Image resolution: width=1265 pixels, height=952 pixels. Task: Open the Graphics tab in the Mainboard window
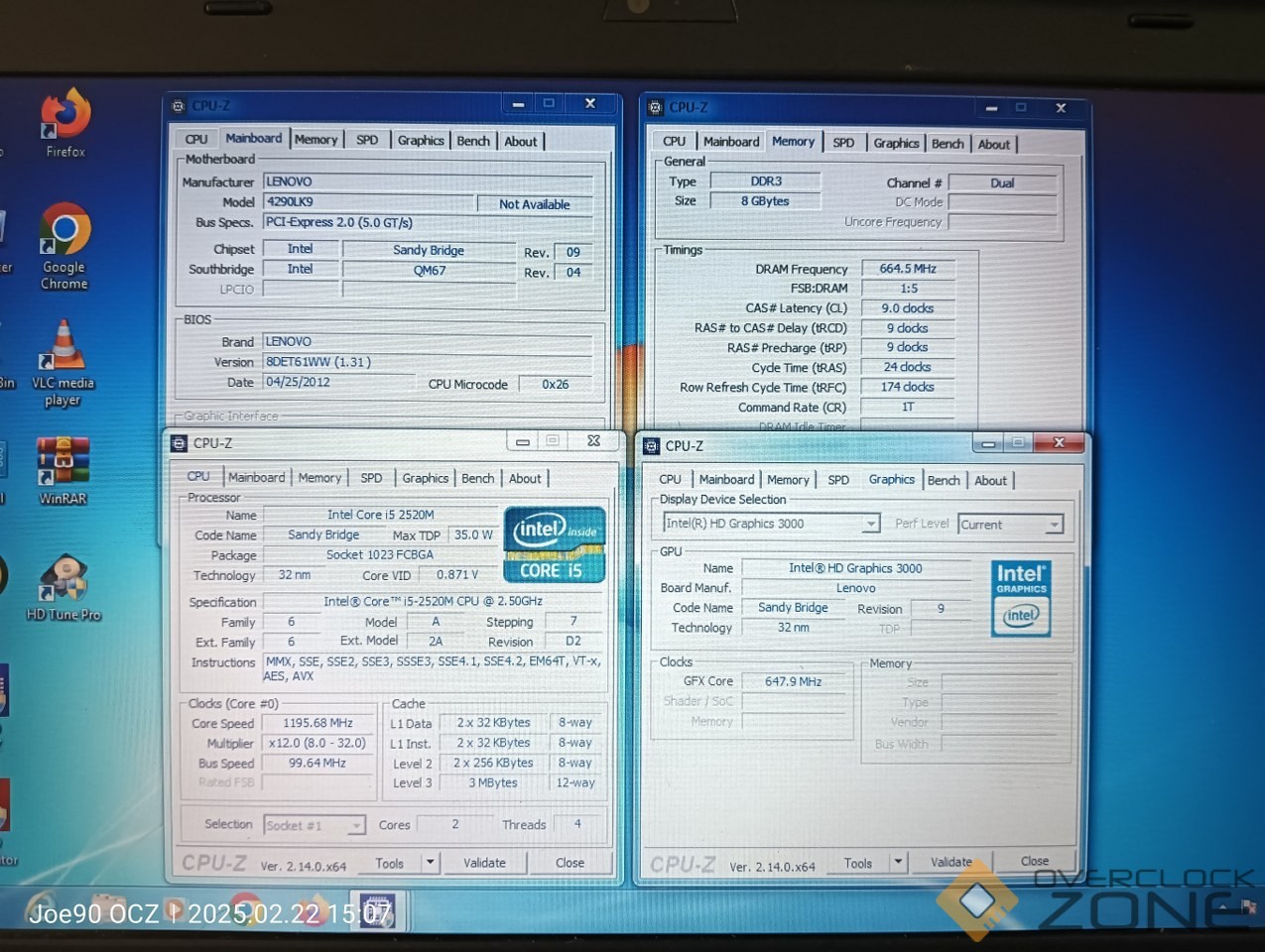click(421, 141)
